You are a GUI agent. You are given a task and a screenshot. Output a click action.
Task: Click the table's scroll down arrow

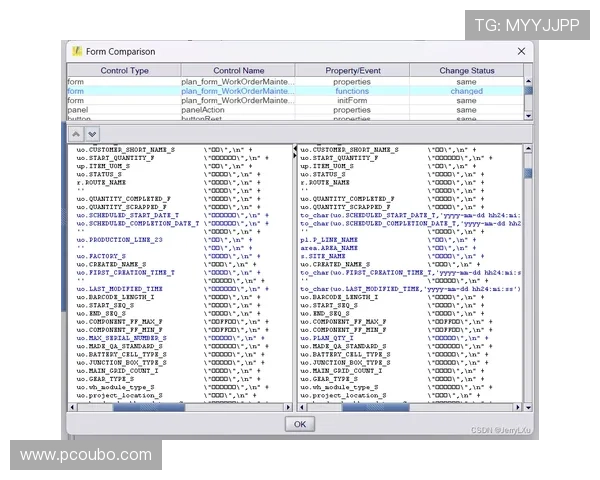tap(529, 116)
